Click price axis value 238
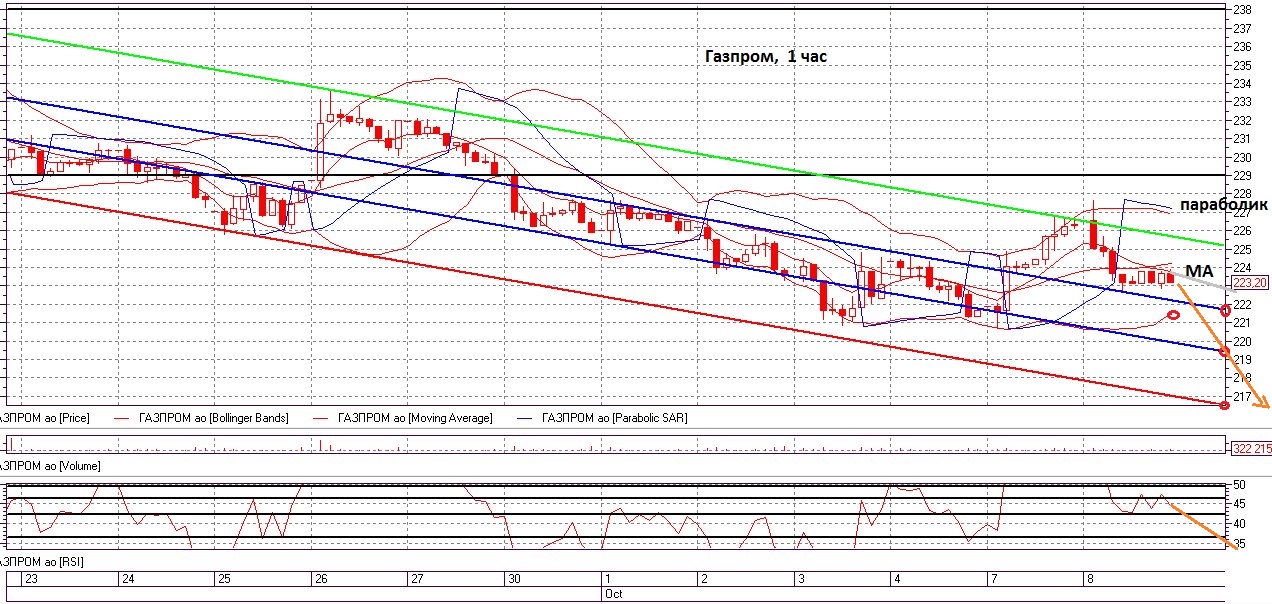Image resolution: width=1272 pixels, height=604 pixels. tap(1244, 9)
